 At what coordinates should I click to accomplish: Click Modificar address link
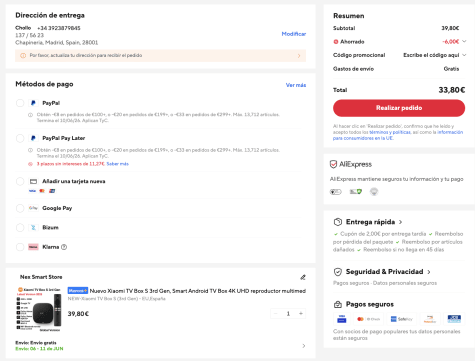click(x=294, y=34)
